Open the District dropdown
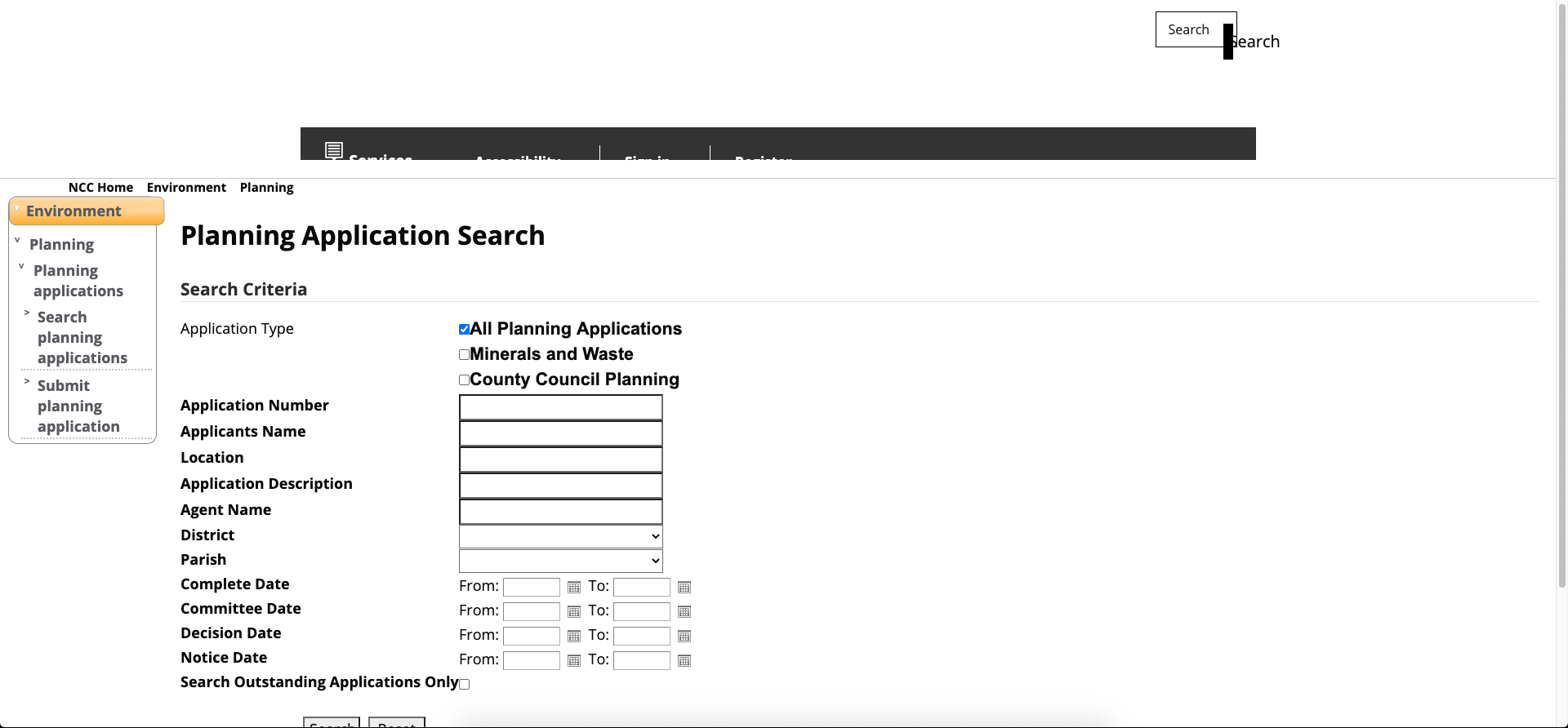 [560, 536]
